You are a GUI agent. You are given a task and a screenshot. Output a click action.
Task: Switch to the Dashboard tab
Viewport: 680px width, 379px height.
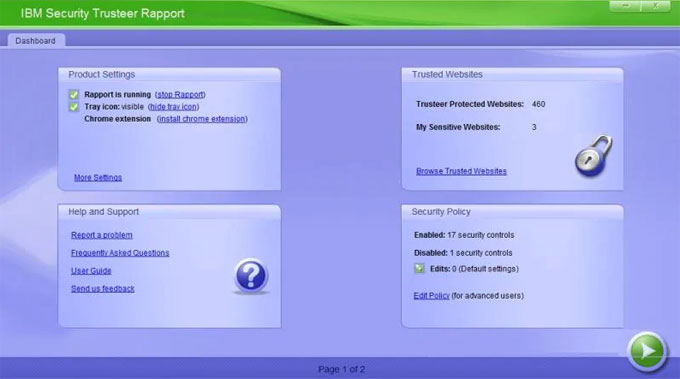36,41
